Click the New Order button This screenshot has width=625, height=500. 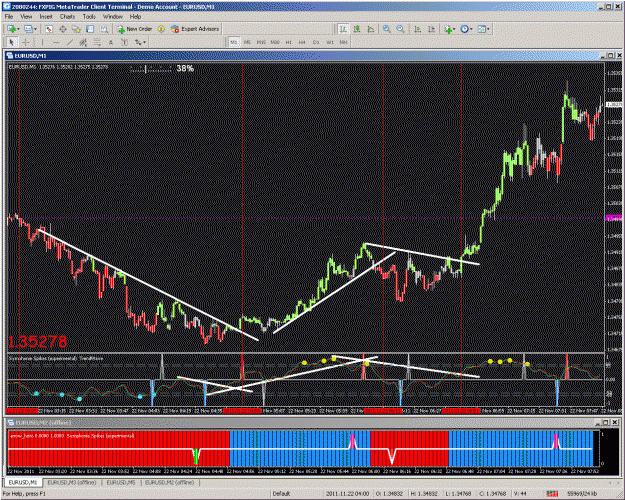pos(135,29)
